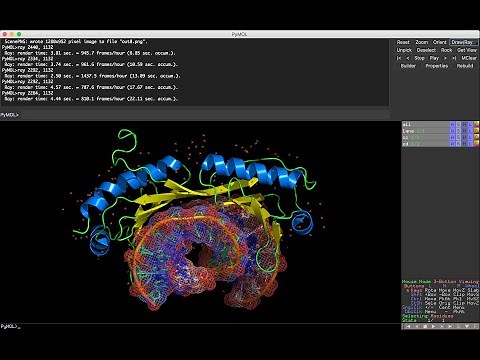Open the Show menu for the 1mnm object

pyautogui.click(x=458, y=131)
